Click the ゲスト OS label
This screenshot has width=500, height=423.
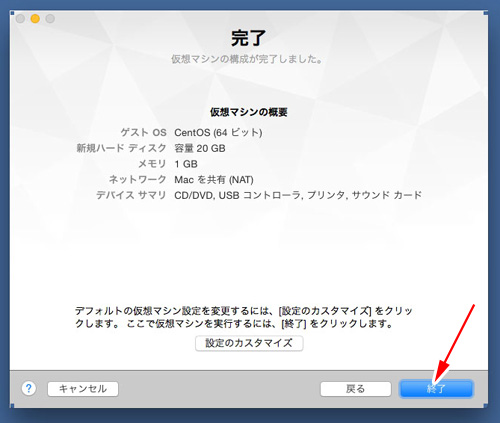point(143,133)
